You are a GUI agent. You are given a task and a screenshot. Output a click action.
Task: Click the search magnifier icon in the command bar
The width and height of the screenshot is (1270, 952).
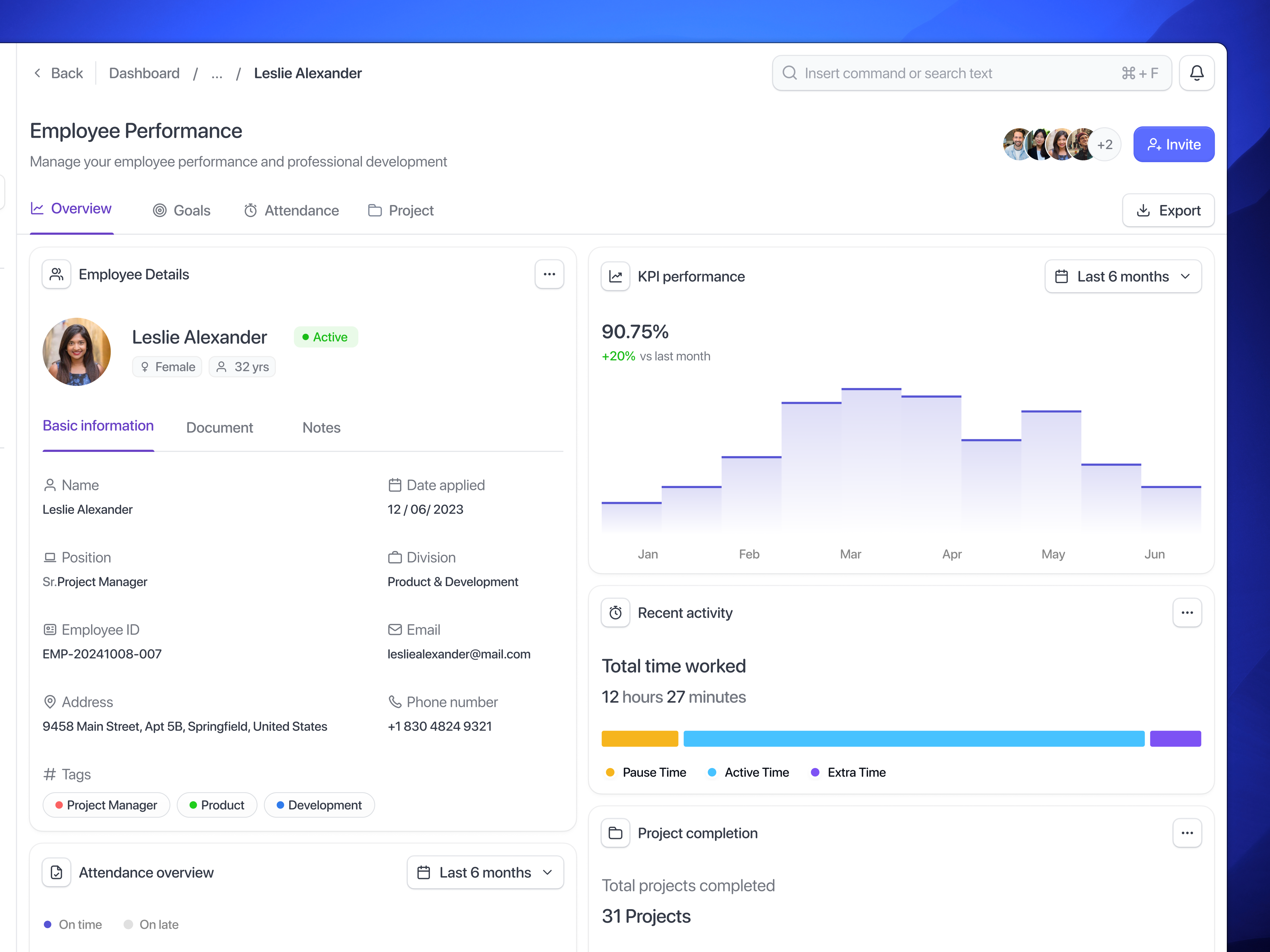coord(790,73)
